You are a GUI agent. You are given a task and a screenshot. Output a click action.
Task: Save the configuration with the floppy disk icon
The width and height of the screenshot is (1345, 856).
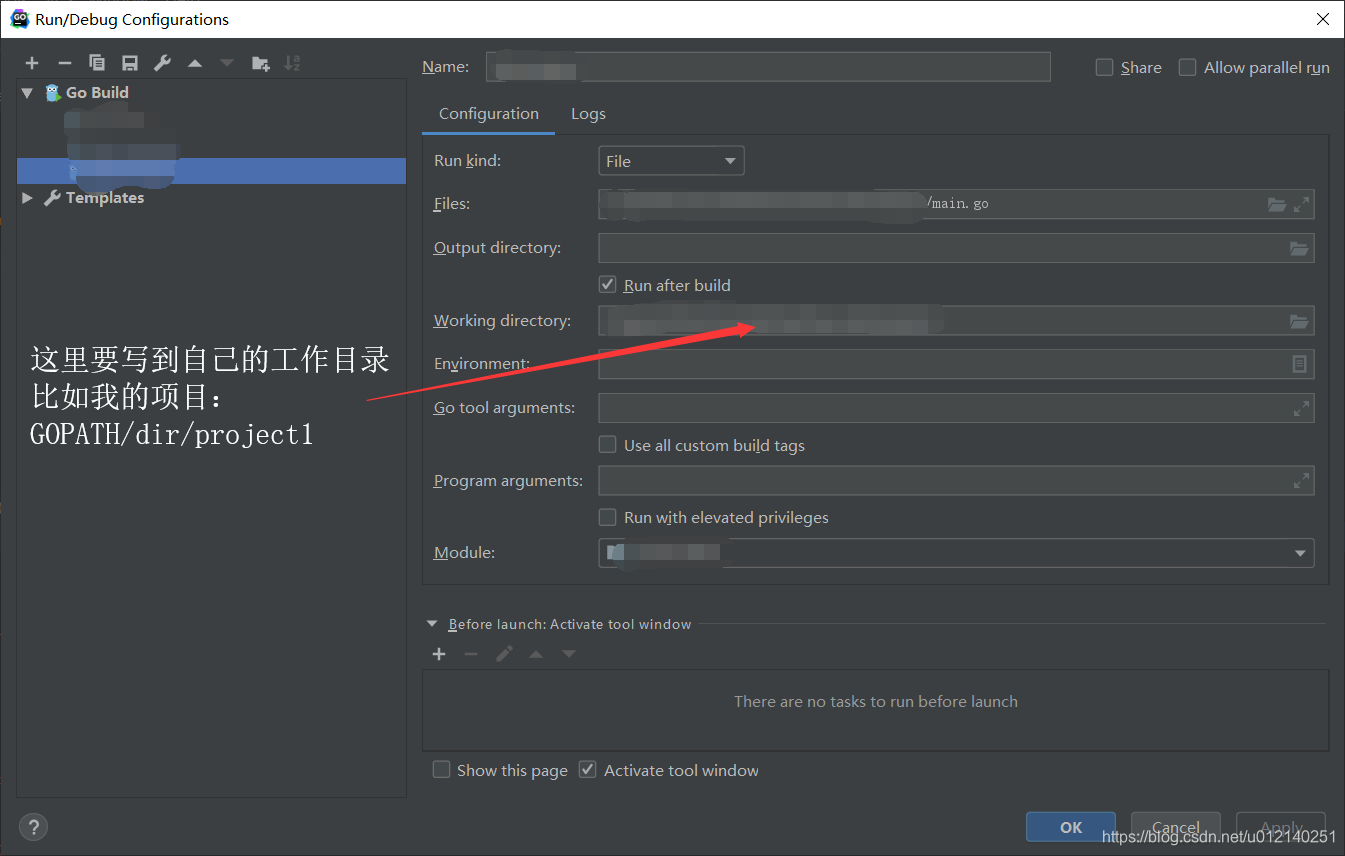(x=130, y=63)
